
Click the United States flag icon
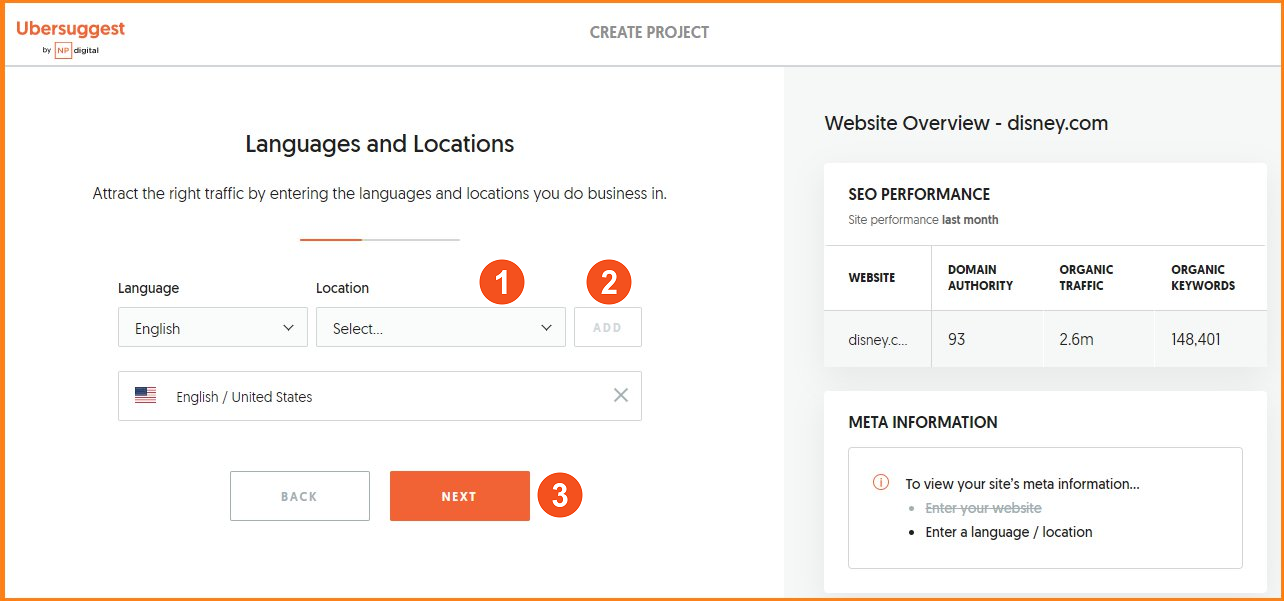[x=146, y=396]
